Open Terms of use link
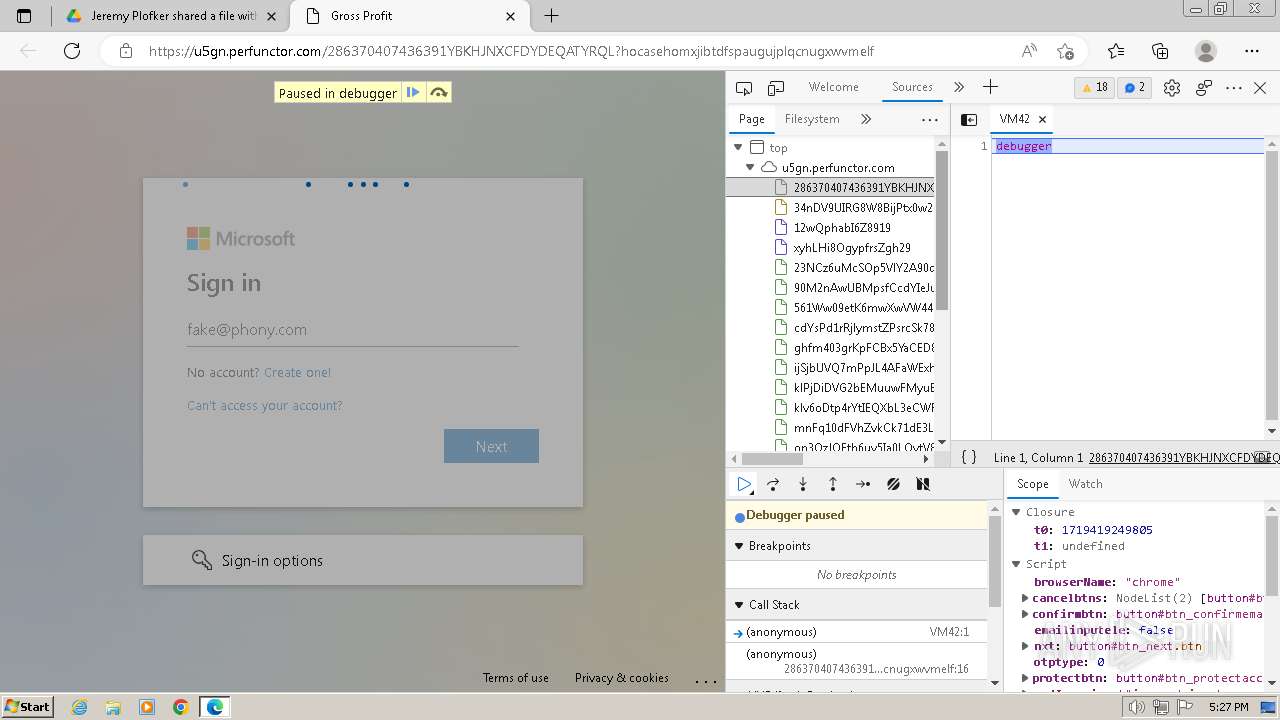Viewport: 1280px width, 720px height. coord(516,678)
